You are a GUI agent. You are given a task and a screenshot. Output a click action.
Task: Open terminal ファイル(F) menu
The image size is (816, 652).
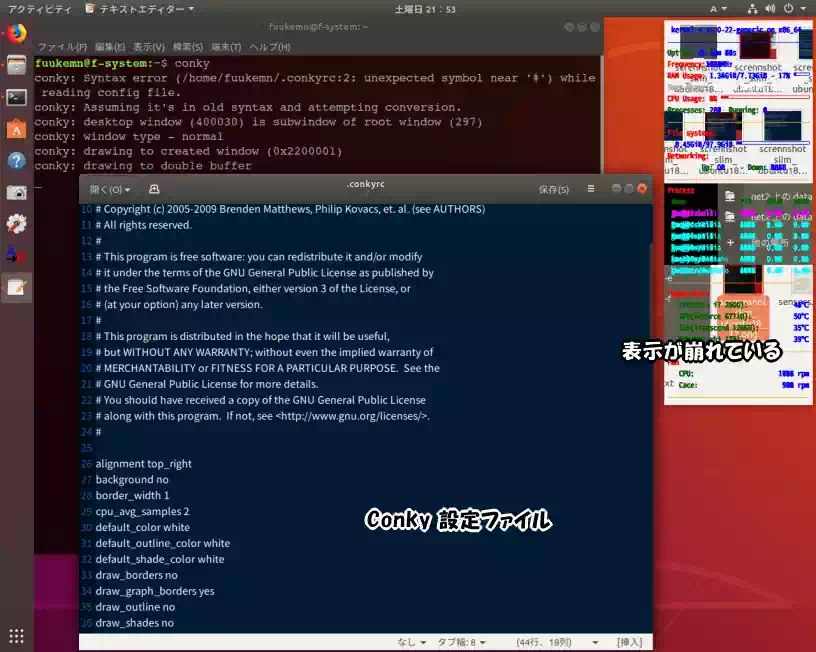62,47
